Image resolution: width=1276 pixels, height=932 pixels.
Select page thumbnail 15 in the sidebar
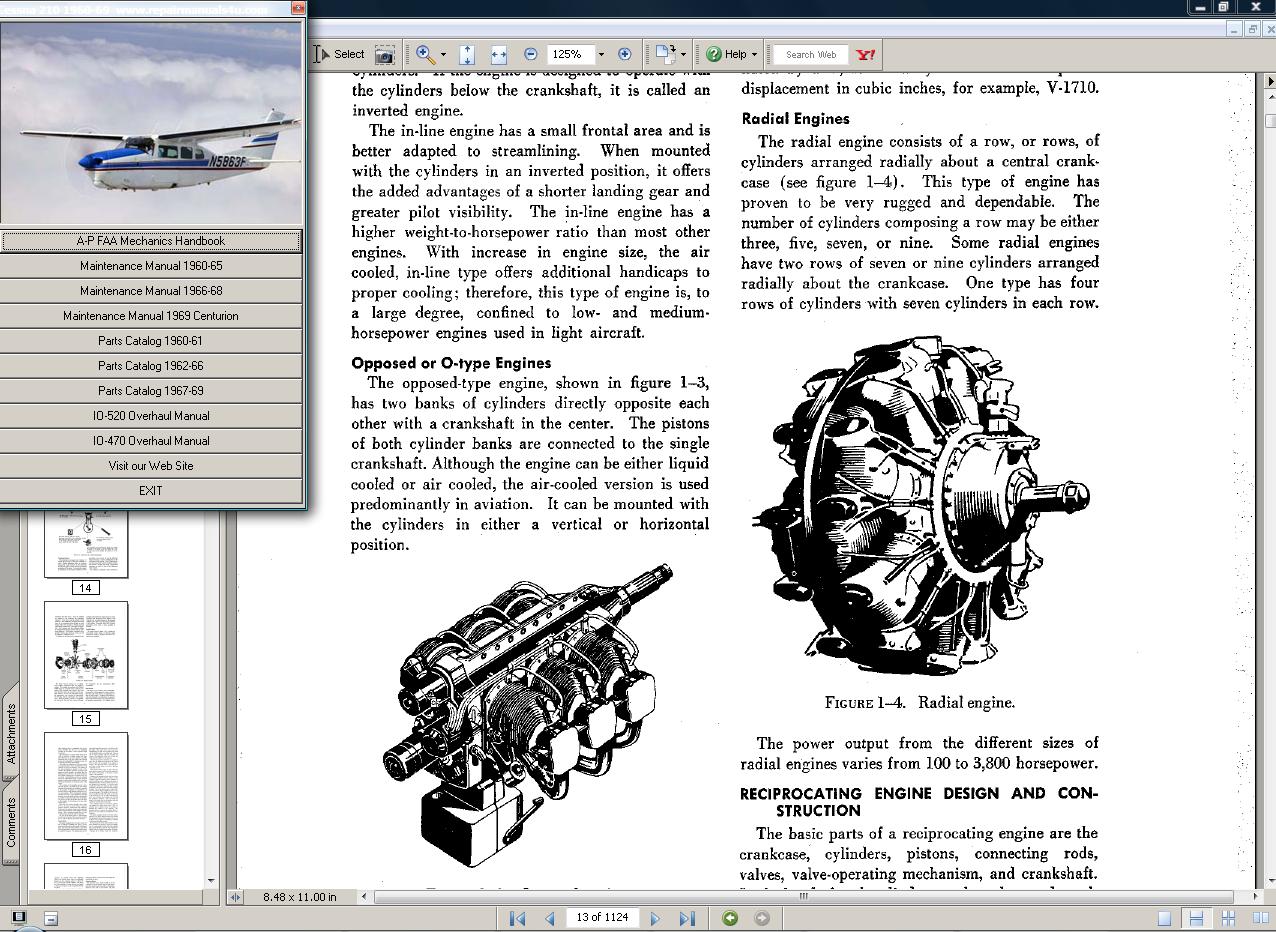click(85, 655)
